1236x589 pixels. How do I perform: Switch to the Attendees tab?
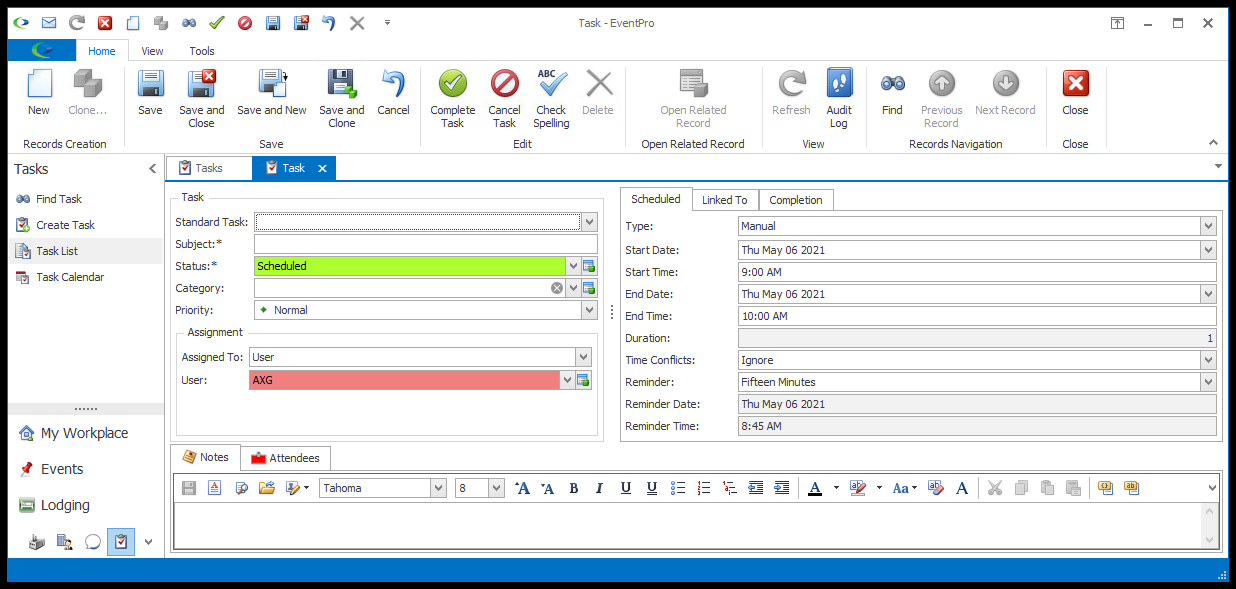point(285,458)
